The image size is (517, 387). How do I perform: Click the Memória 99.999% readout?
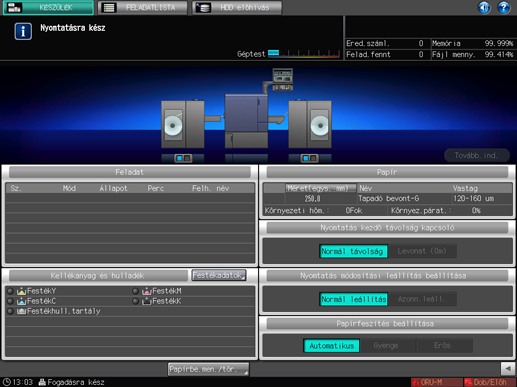coord(472,43)
